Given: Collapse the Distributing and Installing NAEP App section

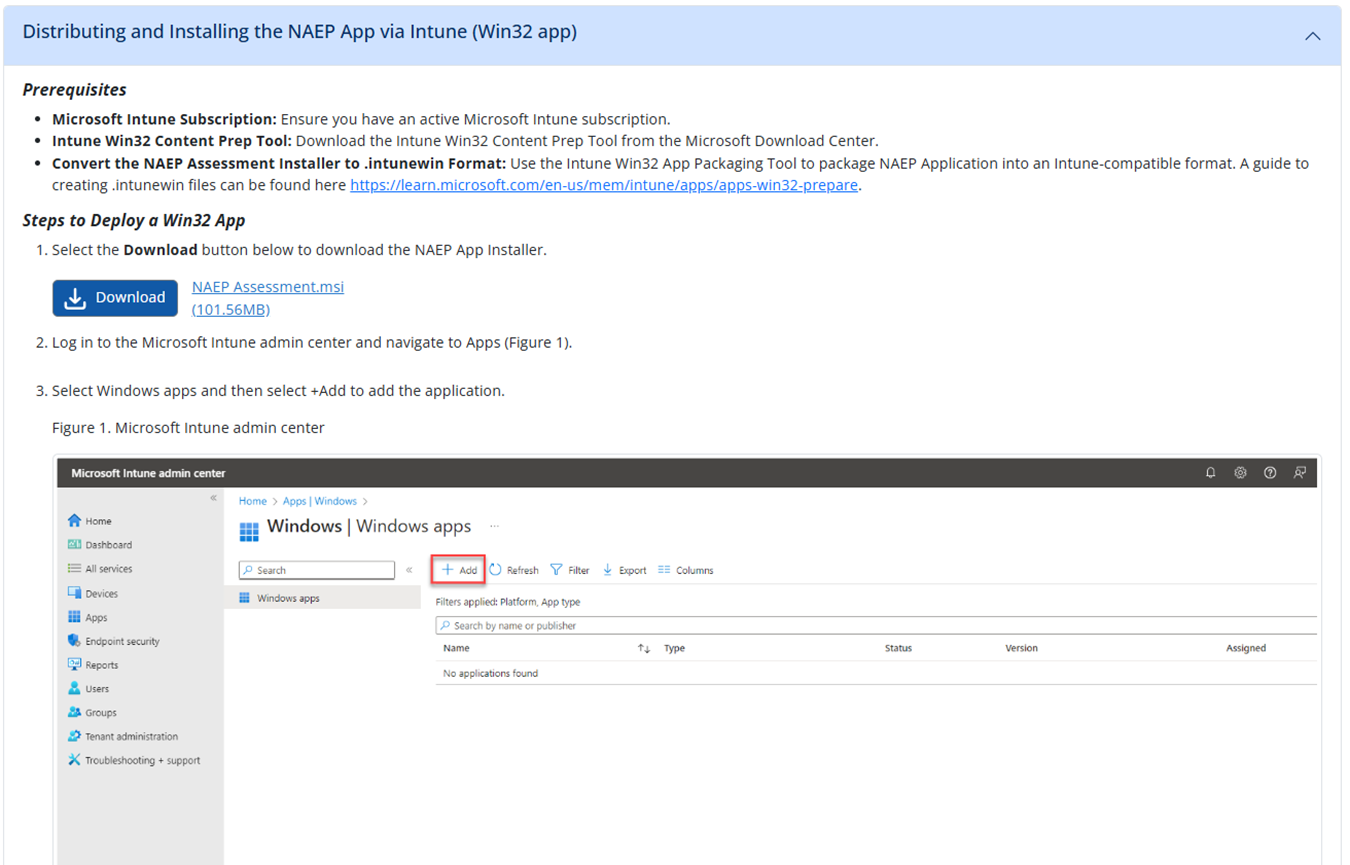Looking at the screenshot, I should (1312, 36).
